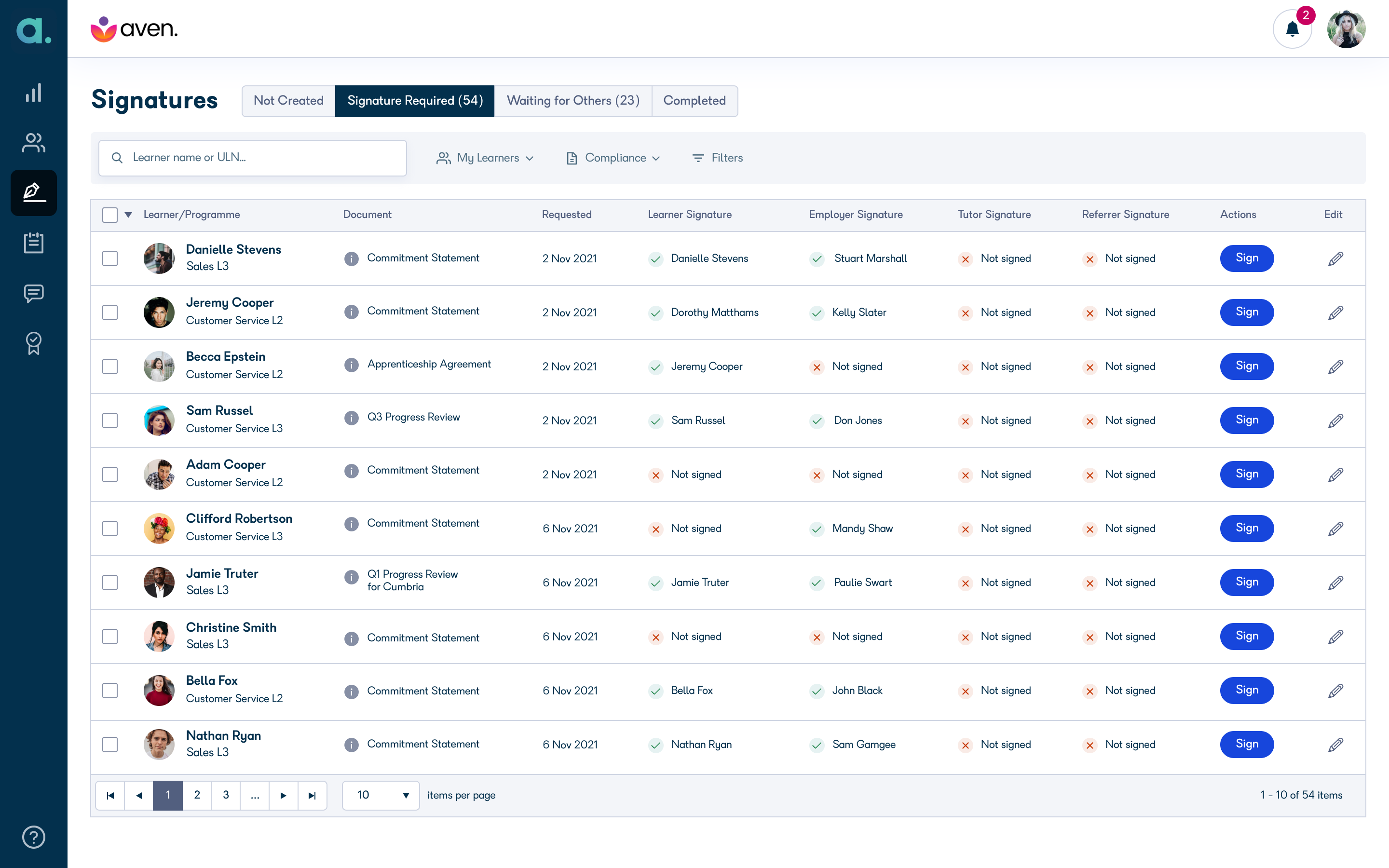Switch to the Completed tab
The height and width of the screenshot is (868, 1389).
coord(694,100)
